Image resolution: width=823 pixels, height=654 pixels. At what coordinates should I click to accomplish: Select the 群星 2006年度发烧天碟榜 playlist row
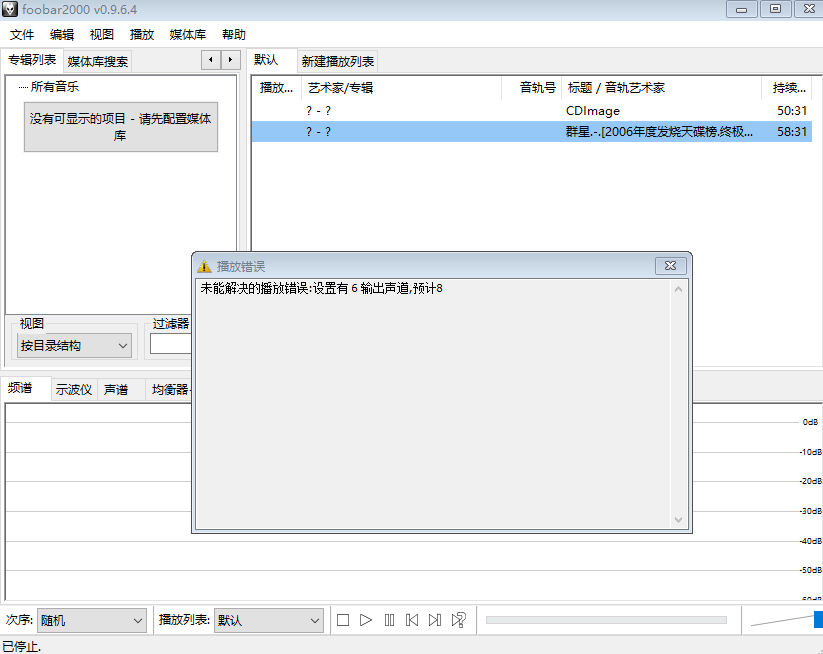click(532, 132)
